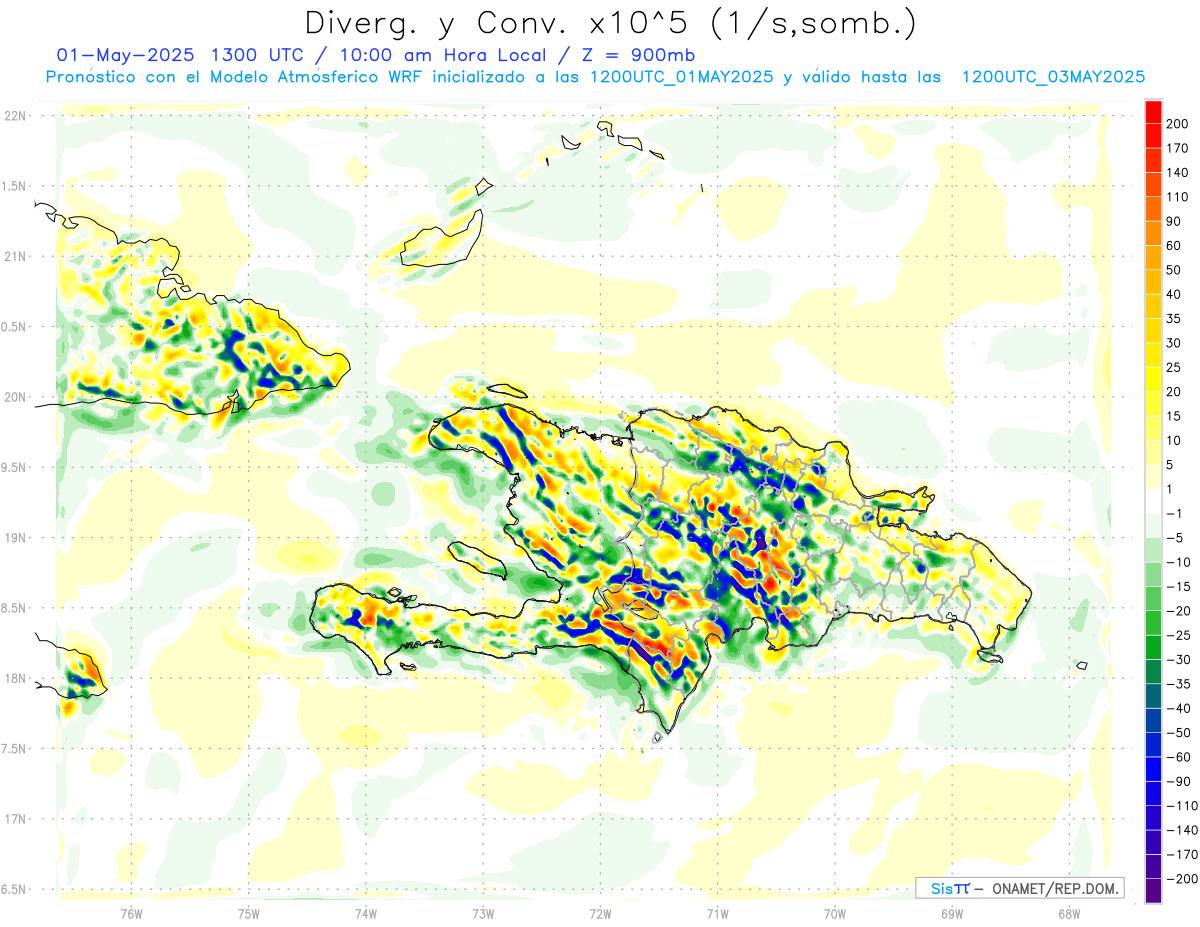Select the dark purple swatch below -200

coord(1153,891)
